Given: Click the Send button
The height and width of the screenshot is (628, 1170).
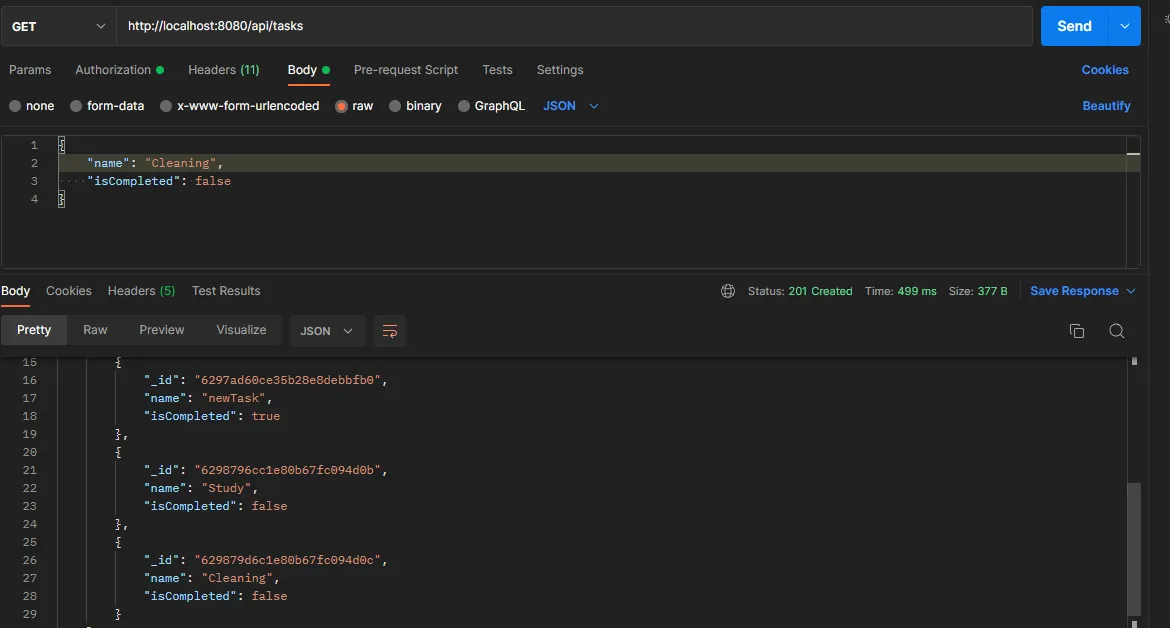Looking at the screenshot, I should (x=1073, y=26).
